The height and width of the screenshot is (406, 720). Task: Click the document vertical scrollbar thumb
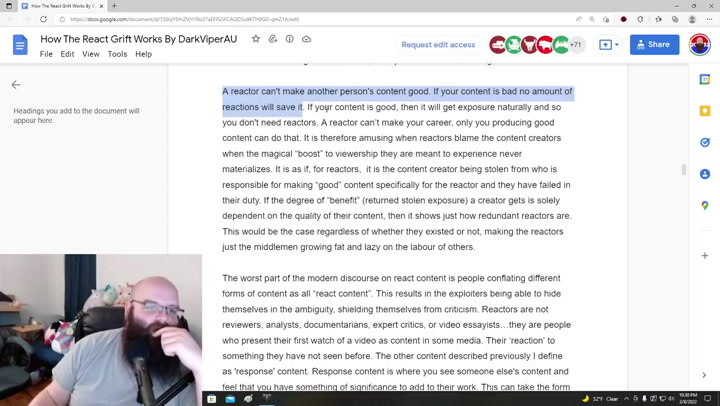684,169
